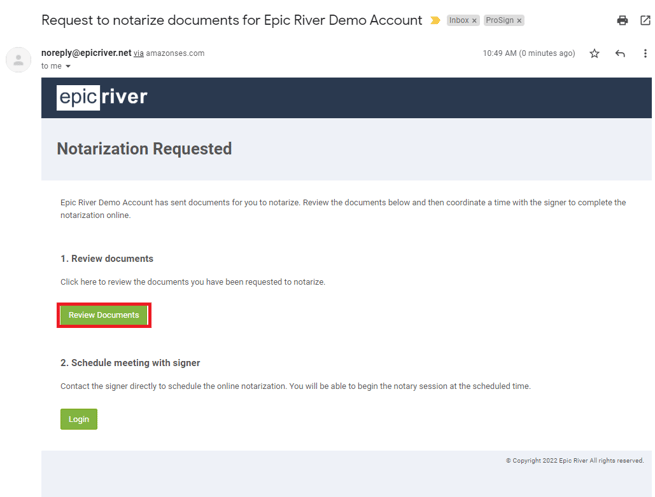Viewport: 655px width, 497px height.
Task: Star this message
Action: [594, 53]
